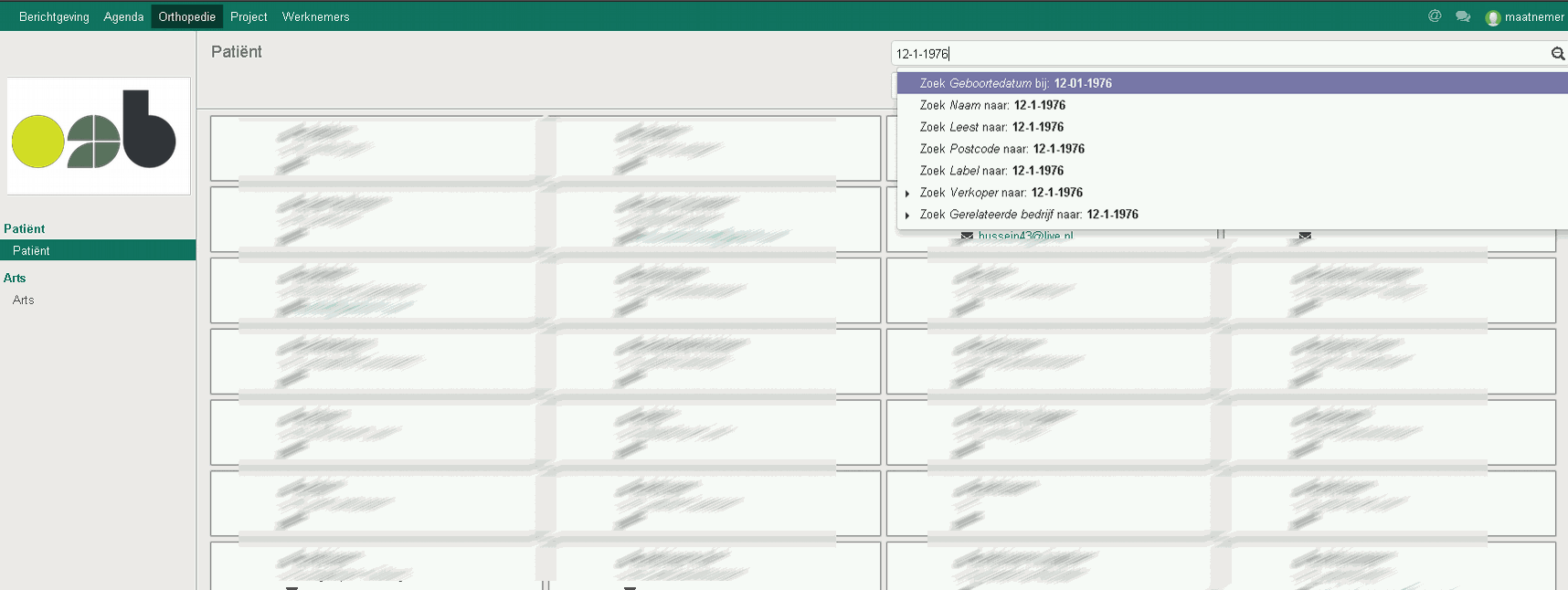Expand the Zoek Verkoper suggestion arrow
The height and width of the screenshot is (590, 1568).
(x=906, y=193)
